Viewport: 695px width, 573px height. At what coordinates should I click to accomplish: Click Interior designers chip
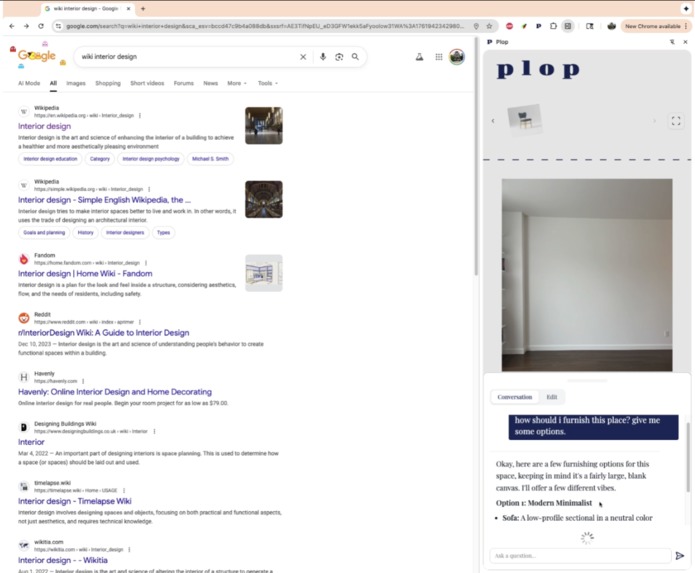[x=125, y=232]
